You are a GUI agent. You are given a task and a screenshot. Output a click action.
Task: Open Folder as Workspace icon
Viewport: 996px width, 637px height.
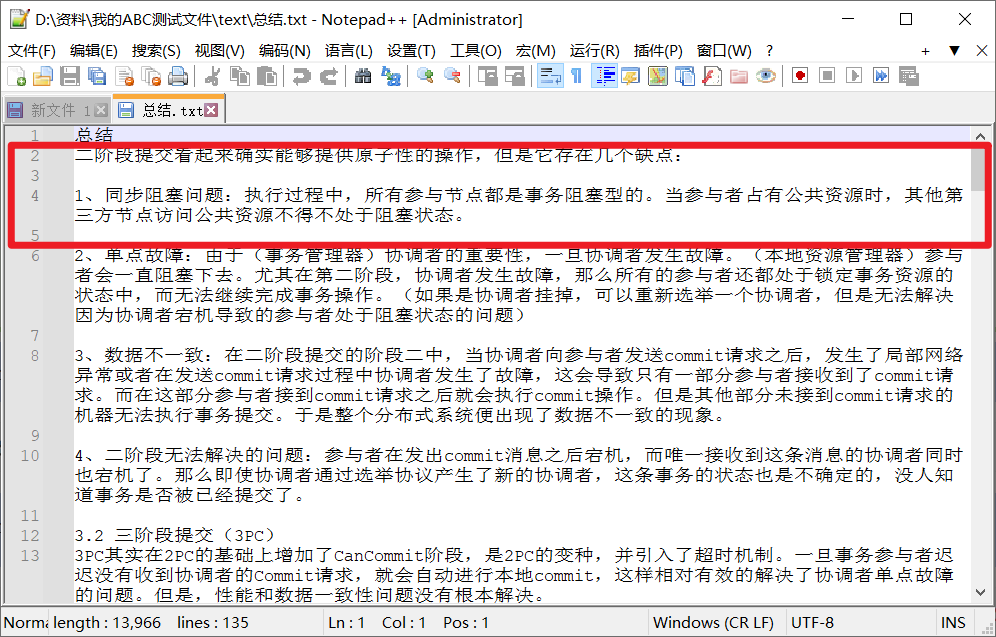pyautogui.click(x=739, y=76)
